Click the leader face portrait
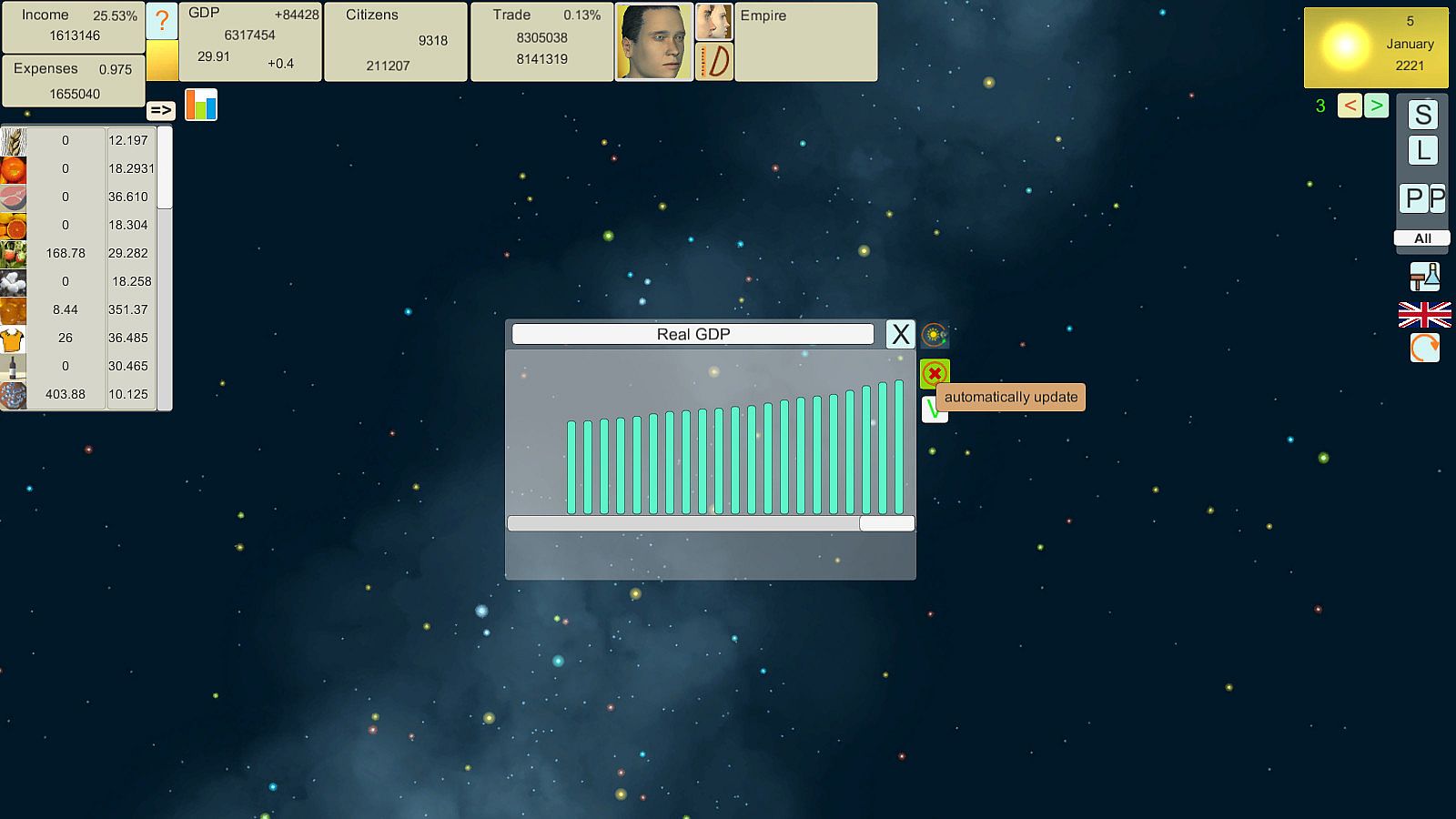 (x=654, y=42)
